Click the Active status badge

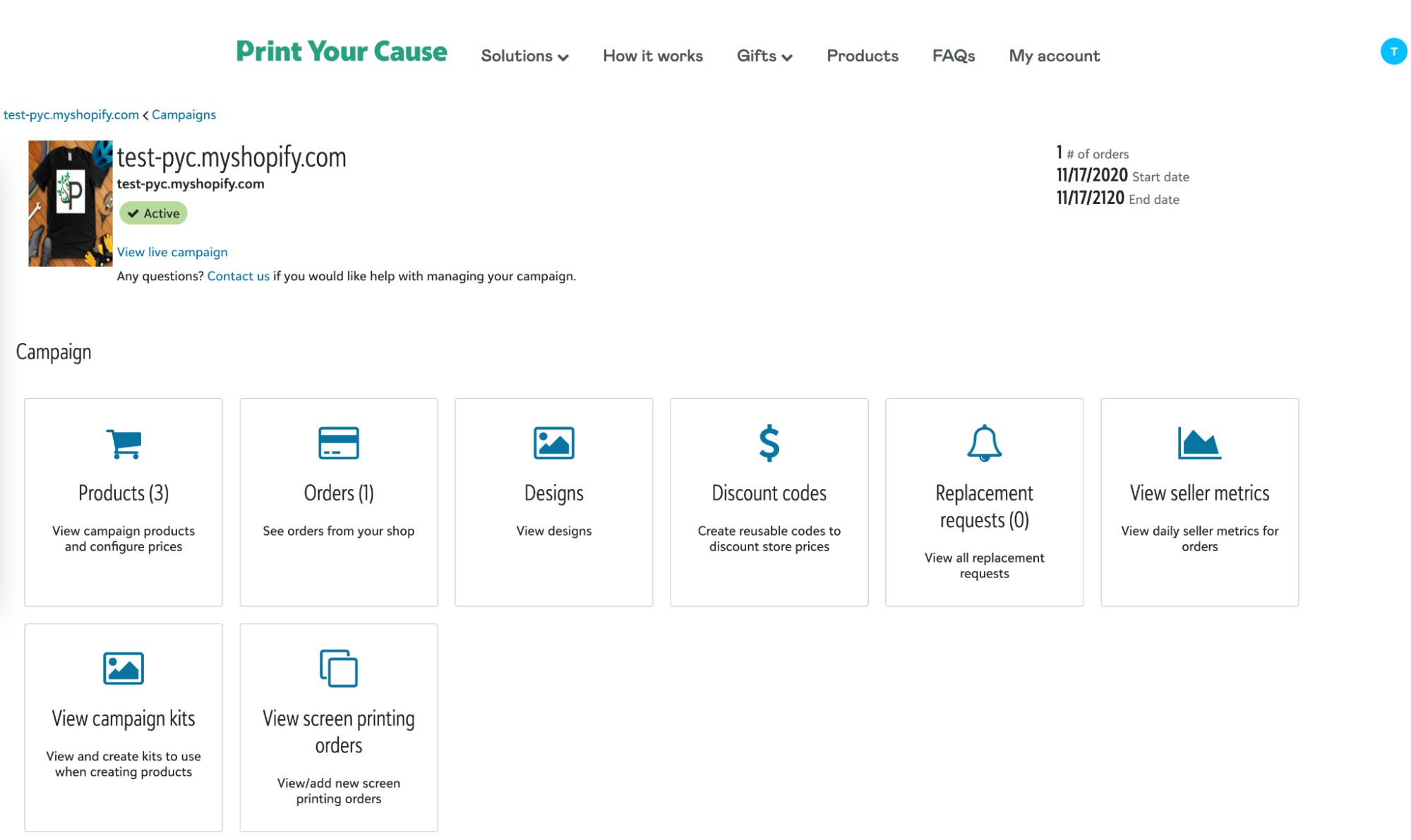tap(153, 213)
